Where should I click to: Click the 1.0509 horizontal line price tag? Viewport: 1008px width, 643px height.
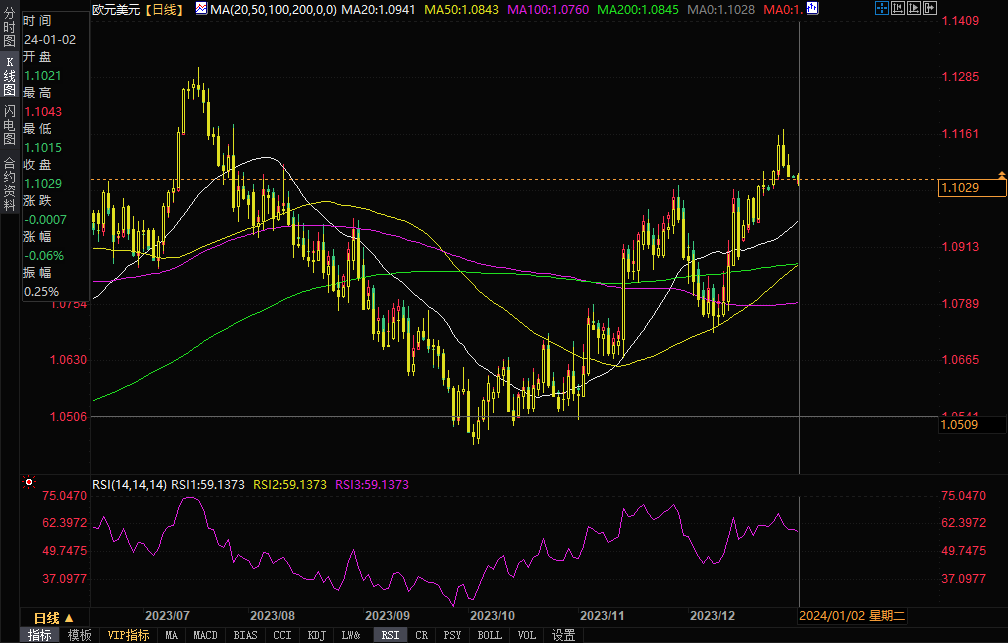coord(971,424)
